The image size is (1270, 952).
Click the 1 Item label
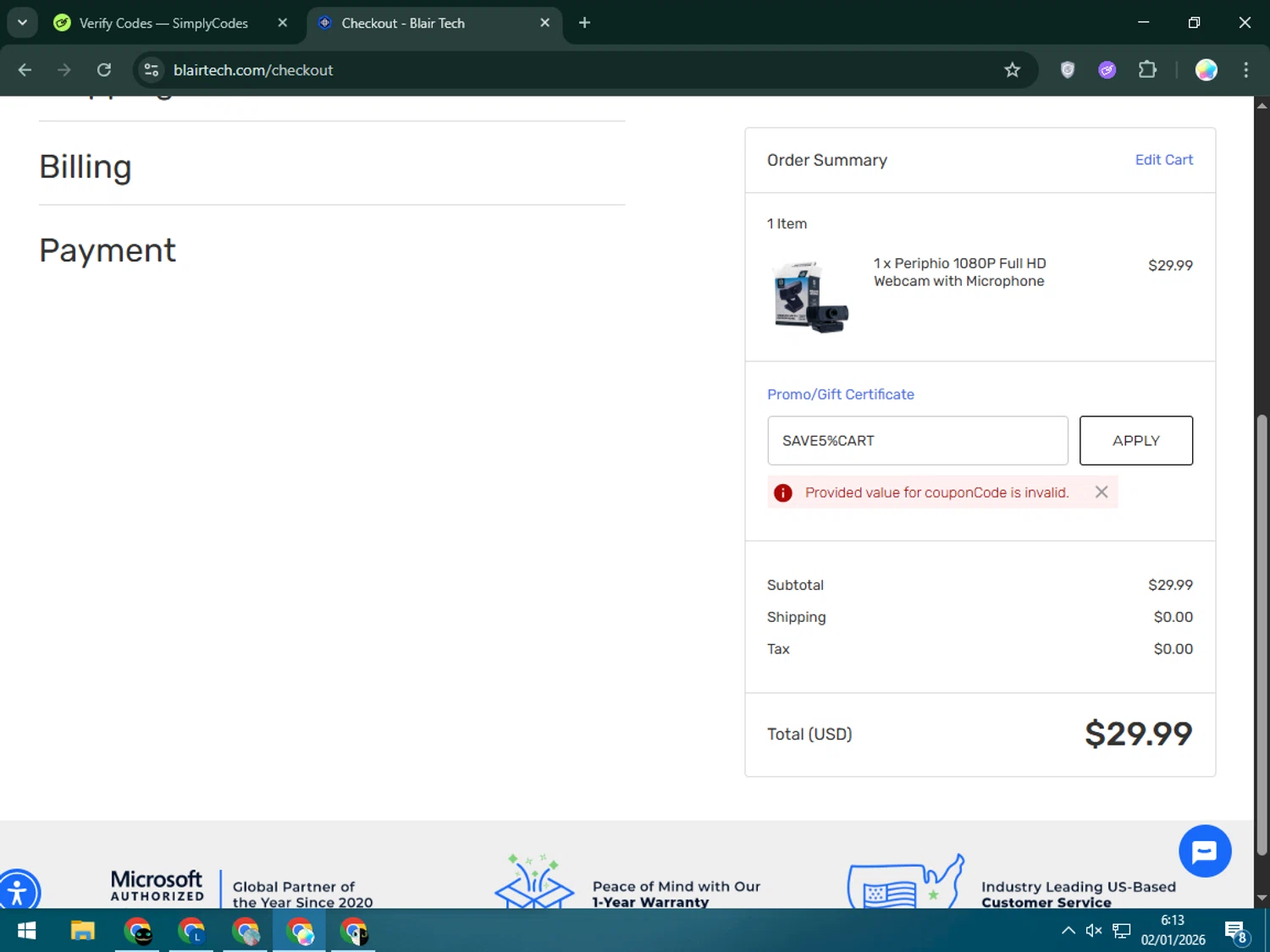(x=787, y=223)
